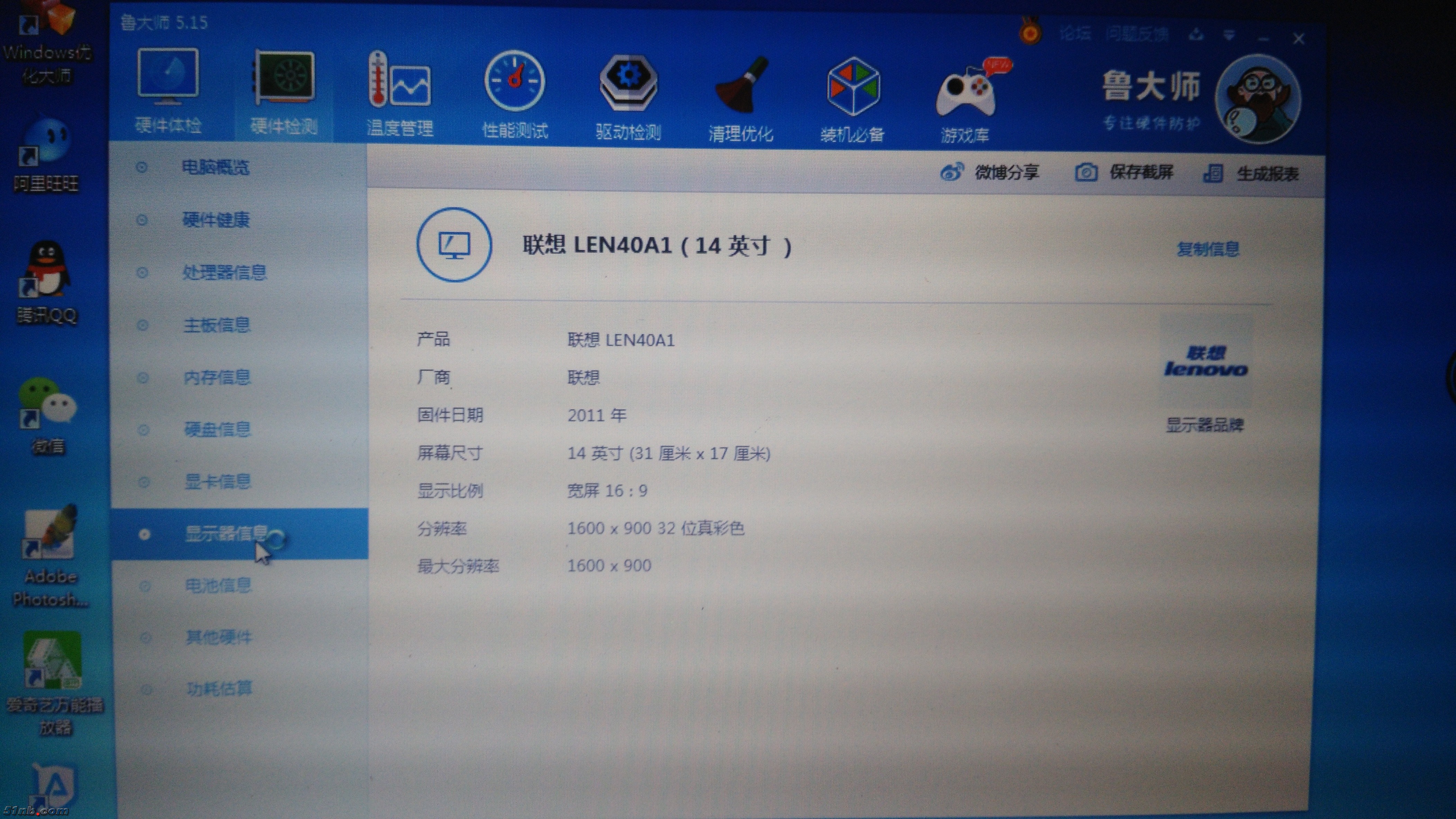Open 问题反馈 feedback link
Image resolution: width=1456 pixels, height=819 pixels.
click(1137, 35)
